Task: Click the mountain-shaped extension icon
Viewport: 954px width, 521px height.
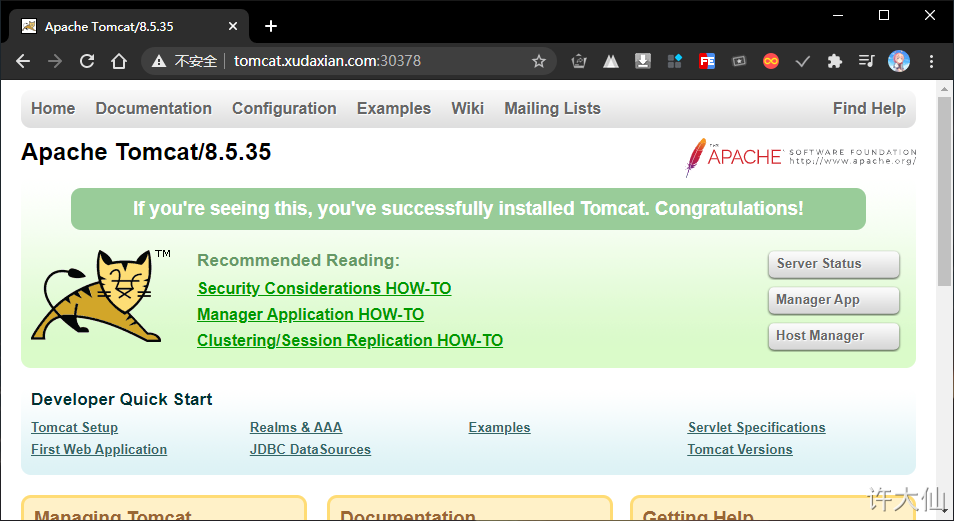Action: [611, 61]
